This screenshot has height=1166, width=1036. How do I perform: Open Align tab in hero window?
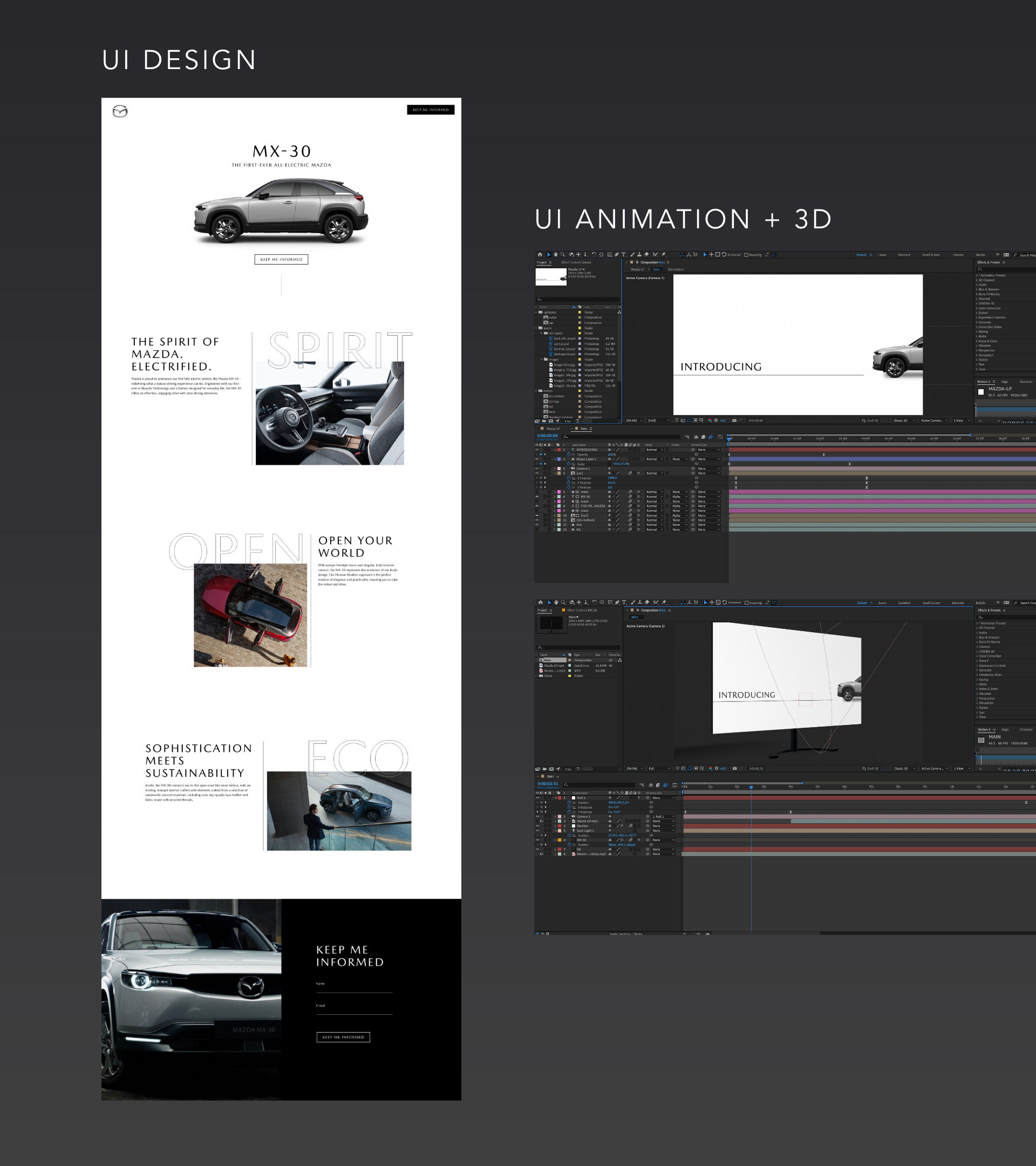pos(1005,382)
